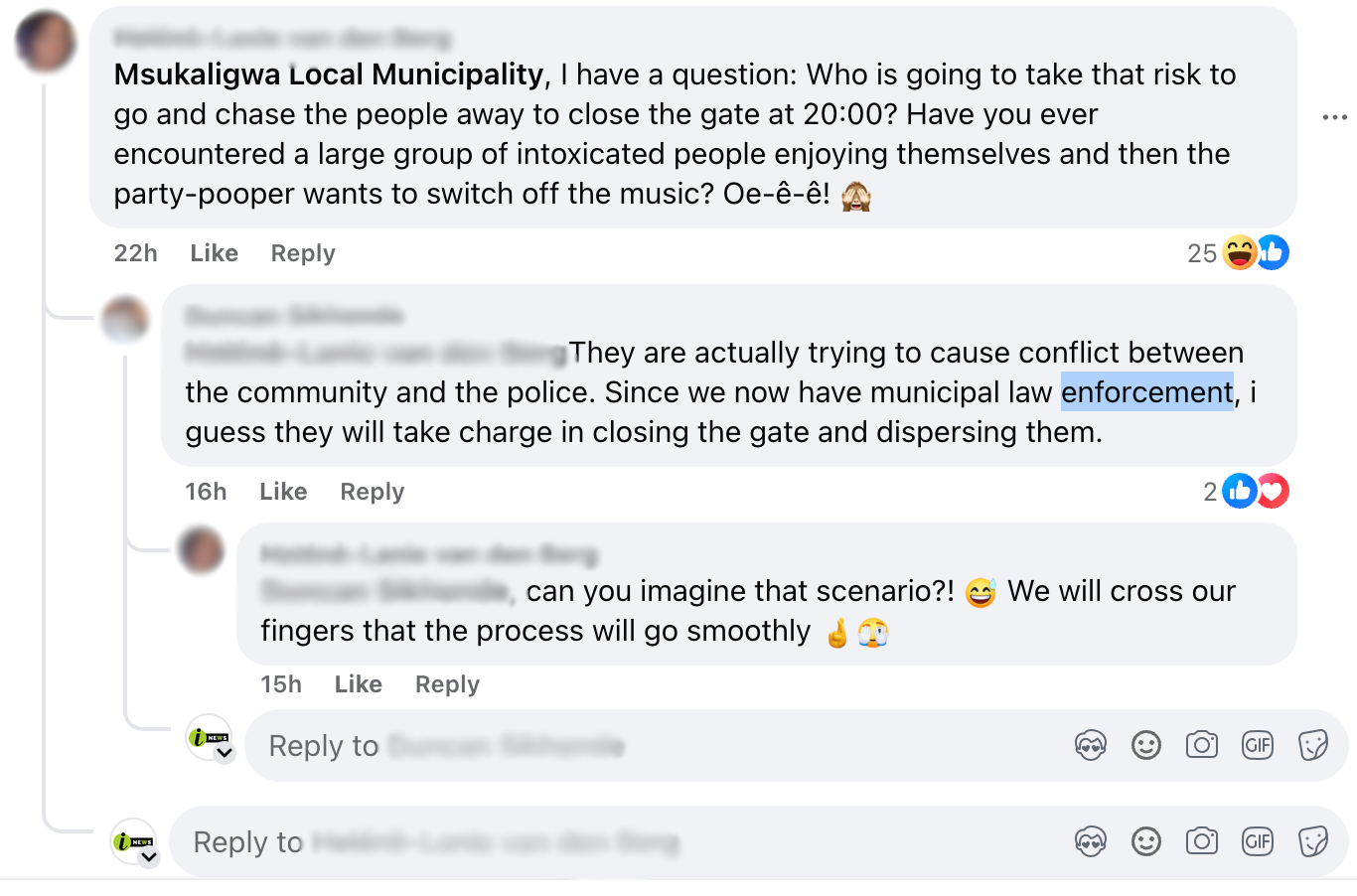Insert GIF in the lower reply box
The height and width of the screenshot is (896, 1357).
[1257, 842]
